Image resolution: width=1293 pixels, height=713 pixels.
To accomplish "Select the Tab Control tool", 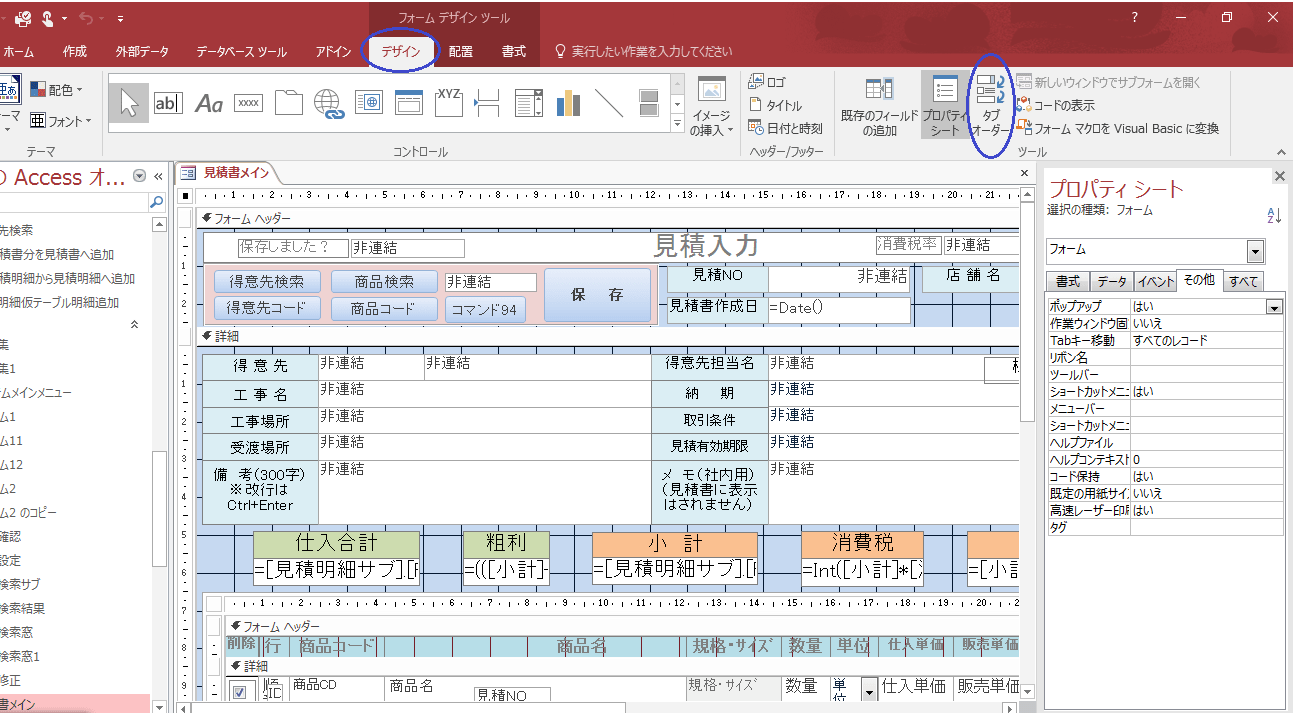I will [x=288, y=103].
